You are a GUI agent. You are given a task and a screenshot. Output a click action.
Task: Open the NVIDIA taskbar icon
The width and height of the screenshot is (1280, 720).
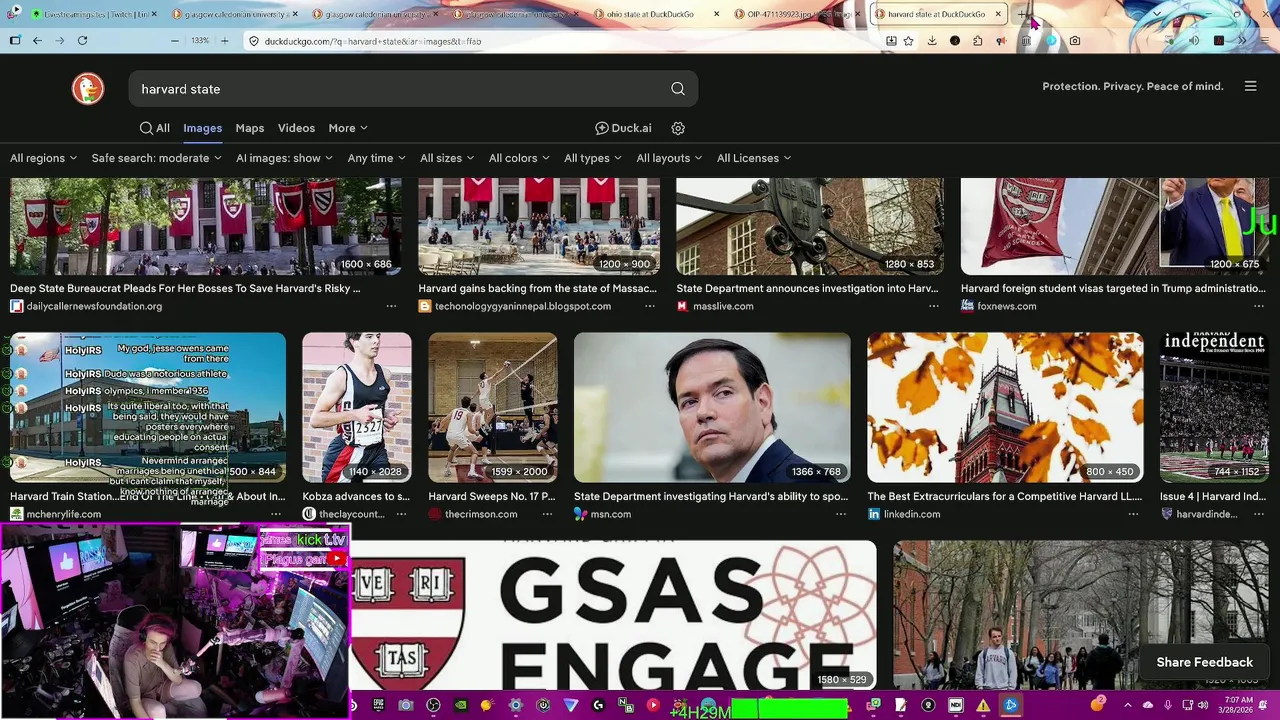coord(460,705)
